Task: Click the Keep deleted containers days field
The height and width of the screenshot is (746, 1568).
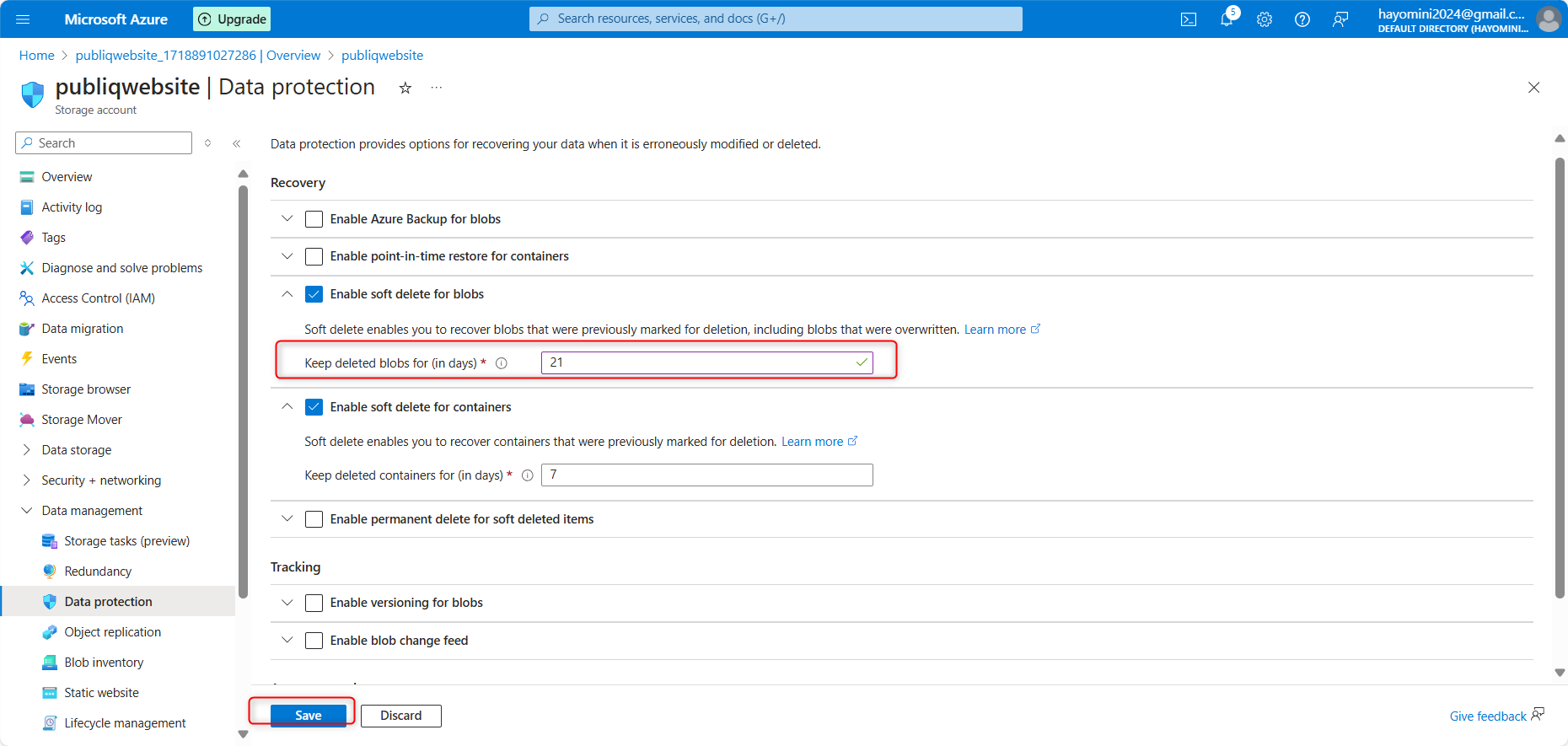Action: point(707,475)
